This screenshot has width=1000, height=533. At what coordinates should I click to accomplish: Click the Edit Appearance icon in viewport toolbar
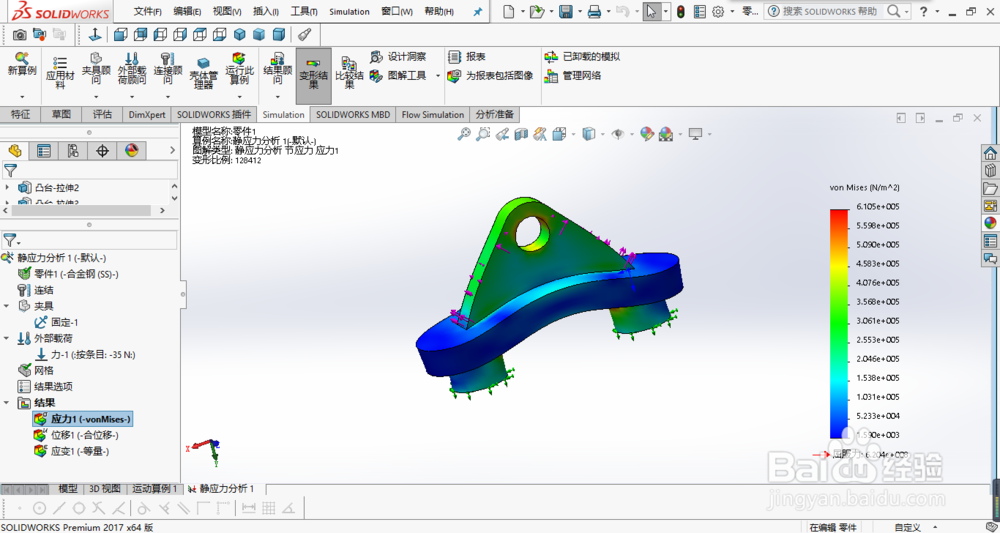tap(647, 134)
